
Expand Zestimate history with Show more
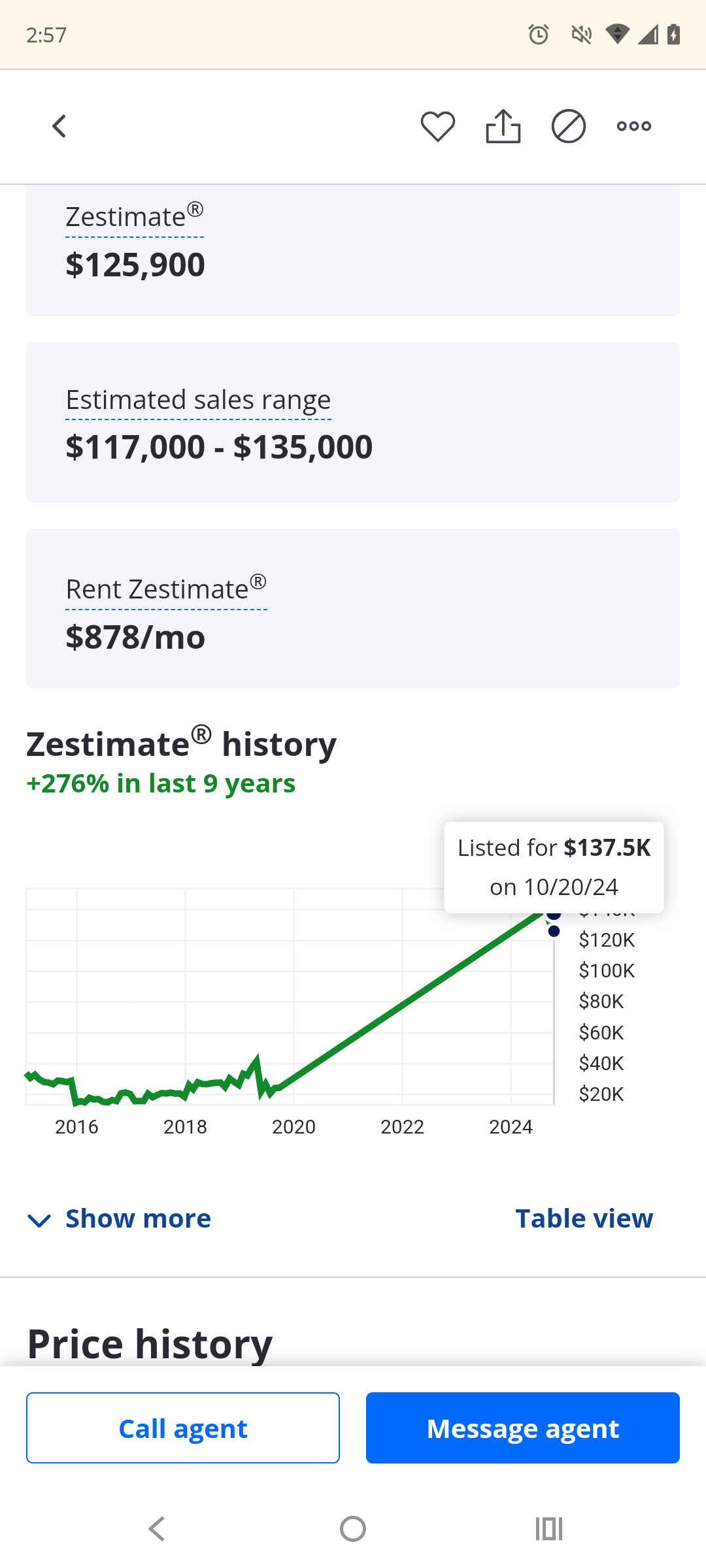(138, 1219)
